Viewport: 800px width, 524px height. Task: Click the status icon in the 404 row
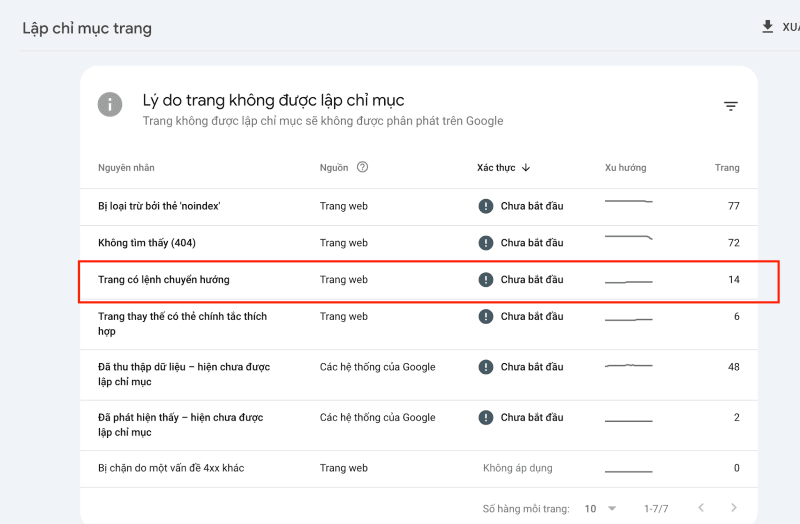click(x=486, y=243)
